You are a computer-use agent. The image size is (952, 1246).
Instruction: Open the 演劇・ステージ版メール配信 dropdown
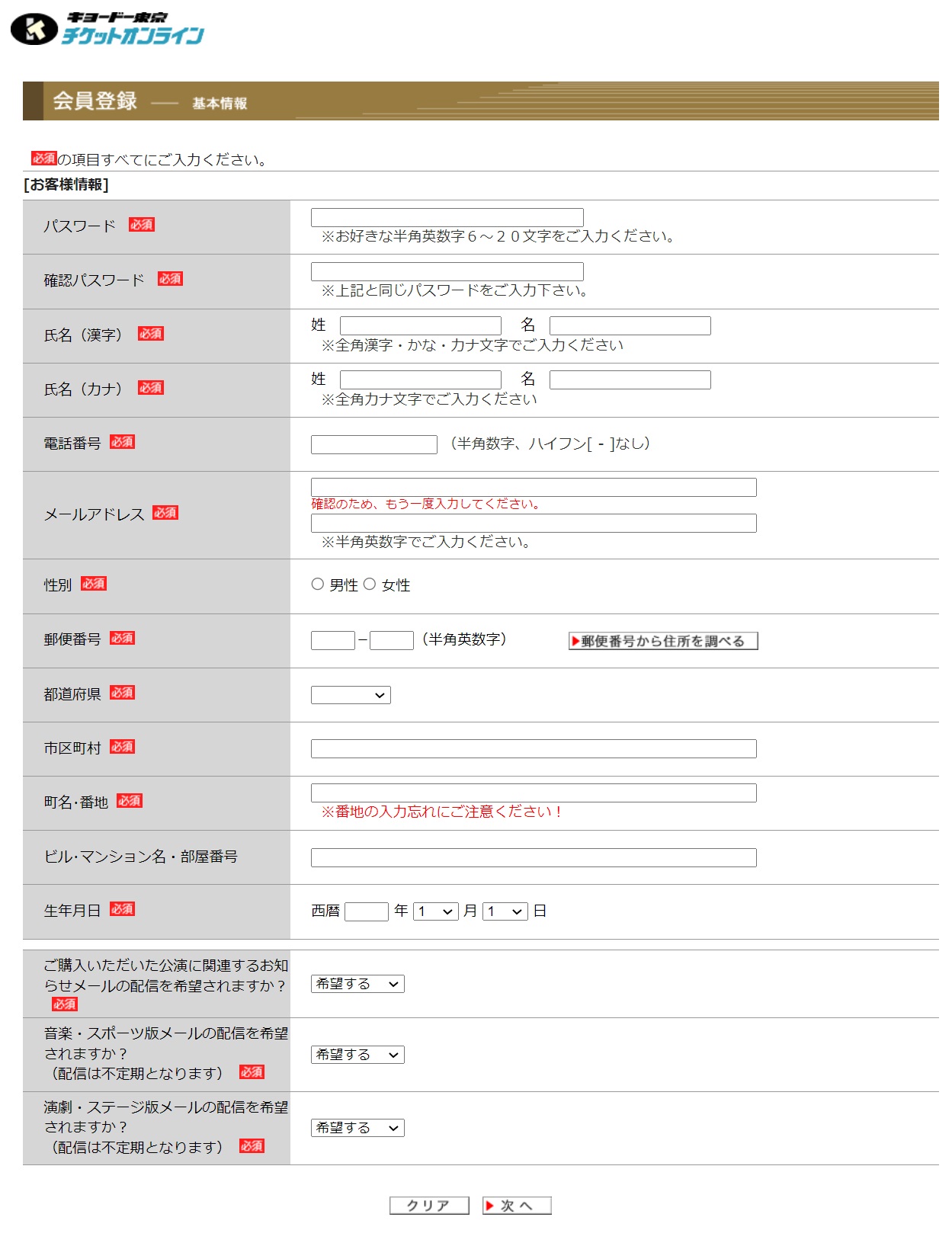click(x=357, y=1128)
